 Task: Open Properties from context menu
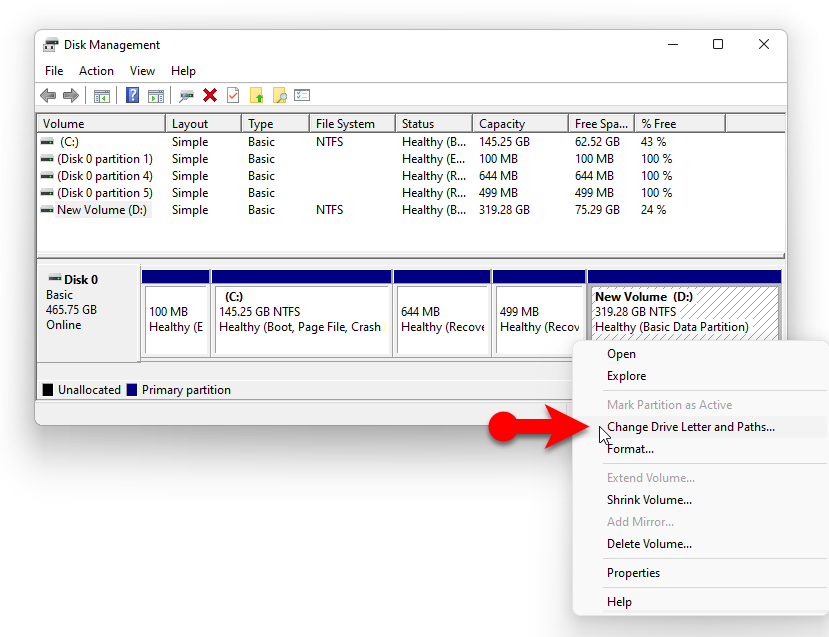700,573
